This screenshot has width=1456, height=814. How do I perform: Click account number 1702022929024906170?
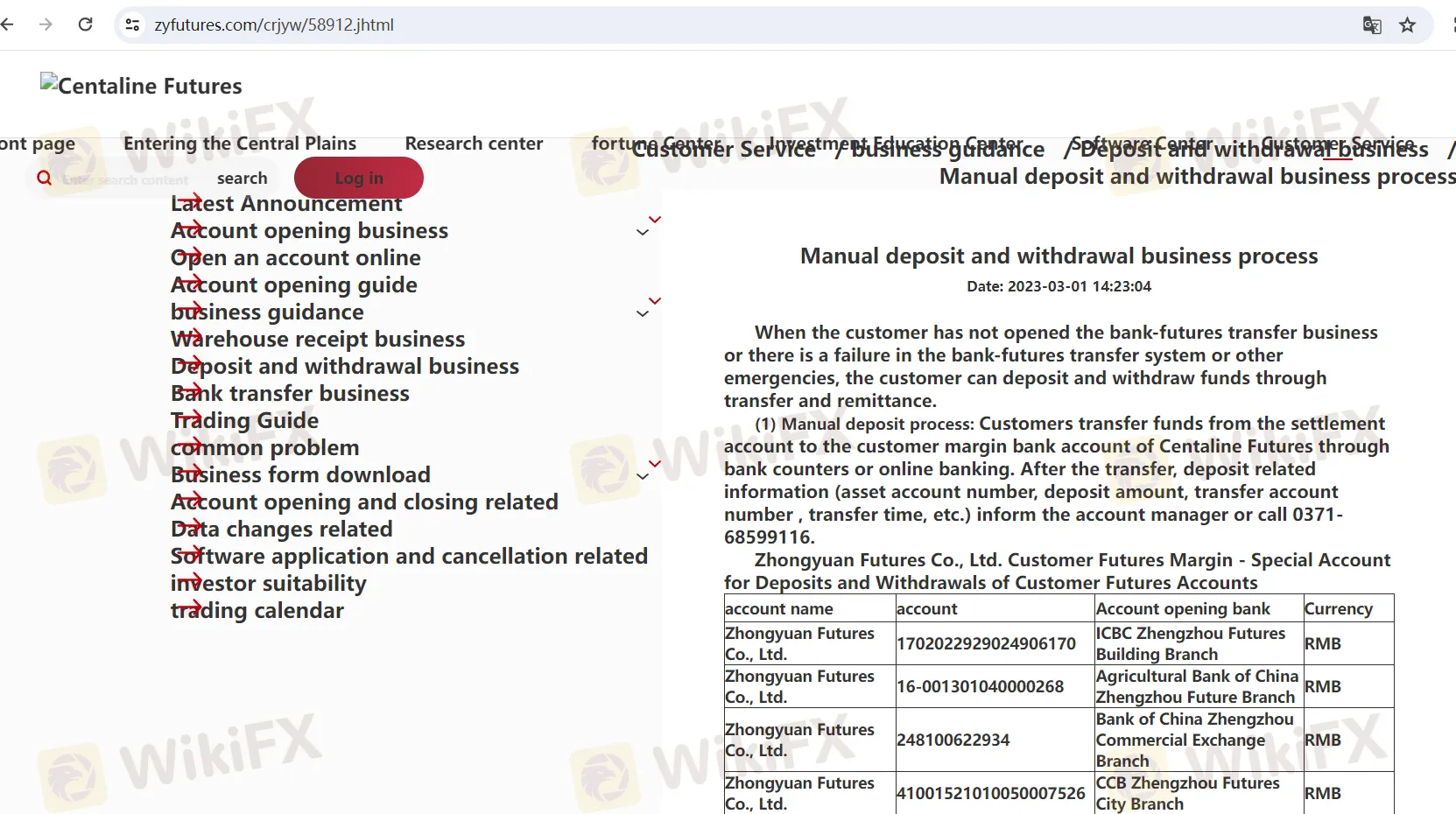point(986,643)
